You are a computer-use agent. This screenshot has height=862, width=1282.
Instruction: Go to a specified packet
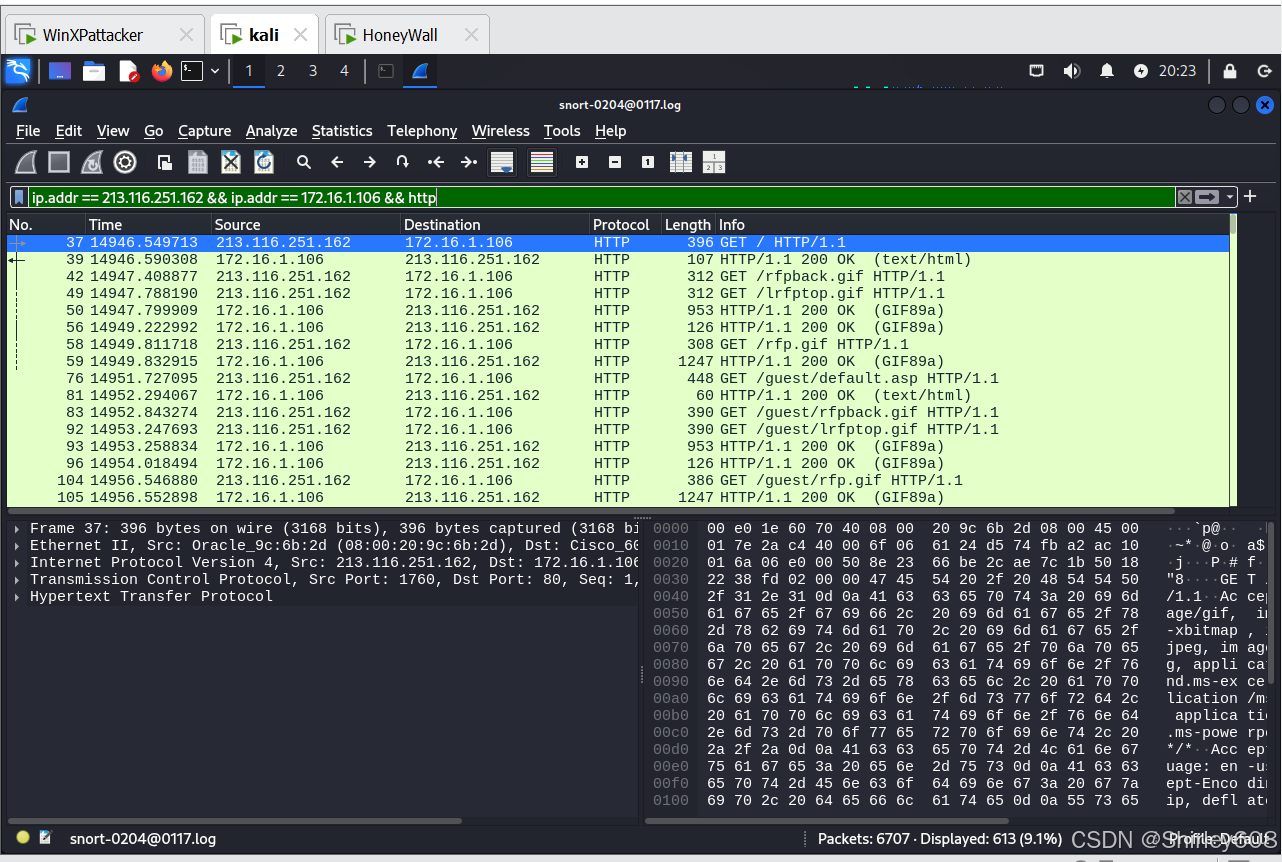pos(403,162)
